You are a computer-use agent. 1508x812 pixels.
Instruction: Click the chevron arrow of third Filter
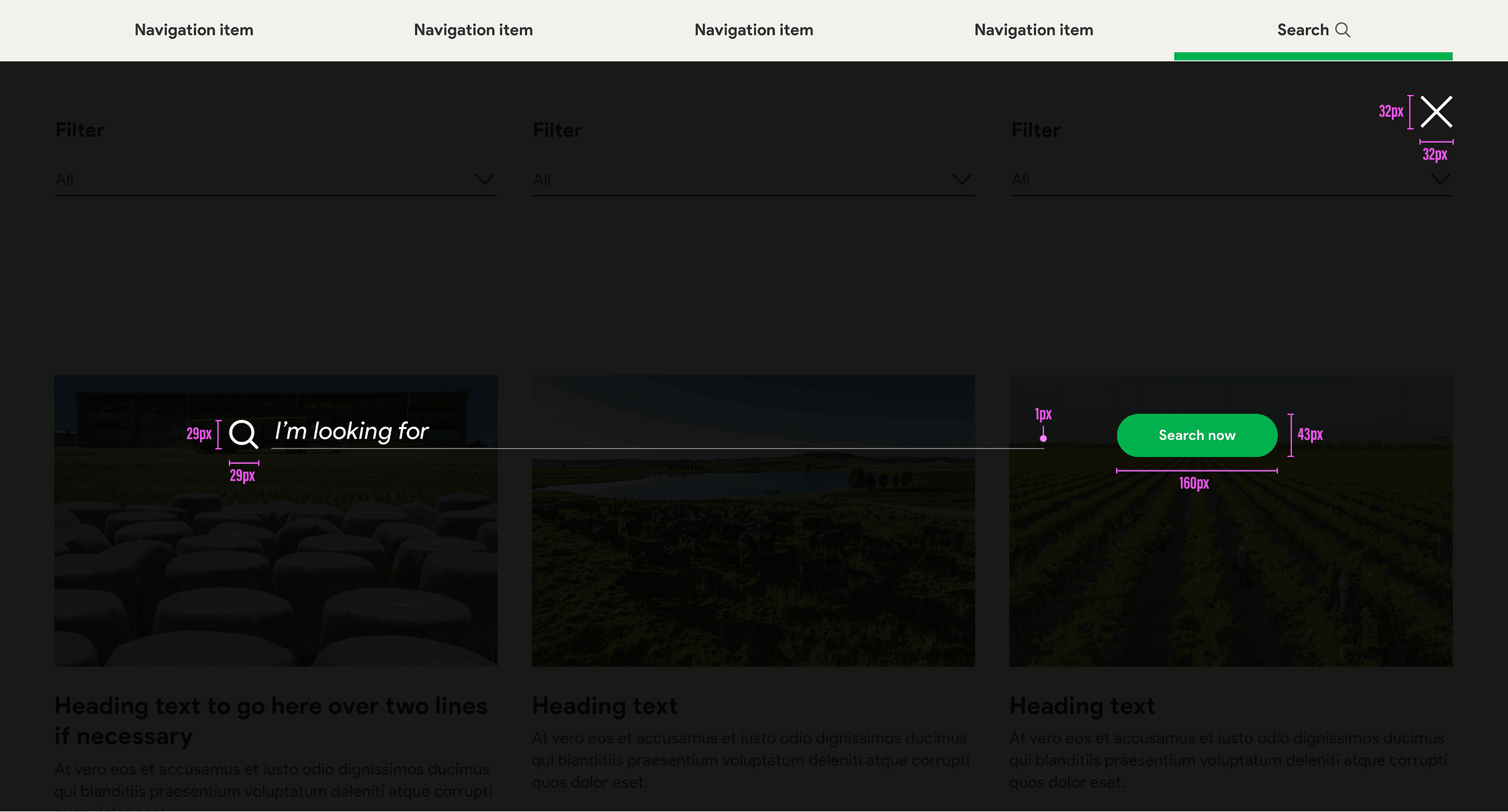1440,180
